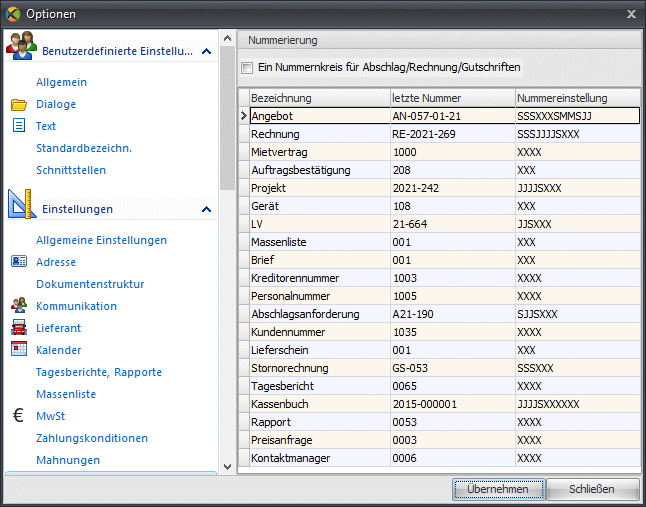This screenshot has height=507, width=646.
Task: Close the Optionen dialog window
Action: pos(631,14)
